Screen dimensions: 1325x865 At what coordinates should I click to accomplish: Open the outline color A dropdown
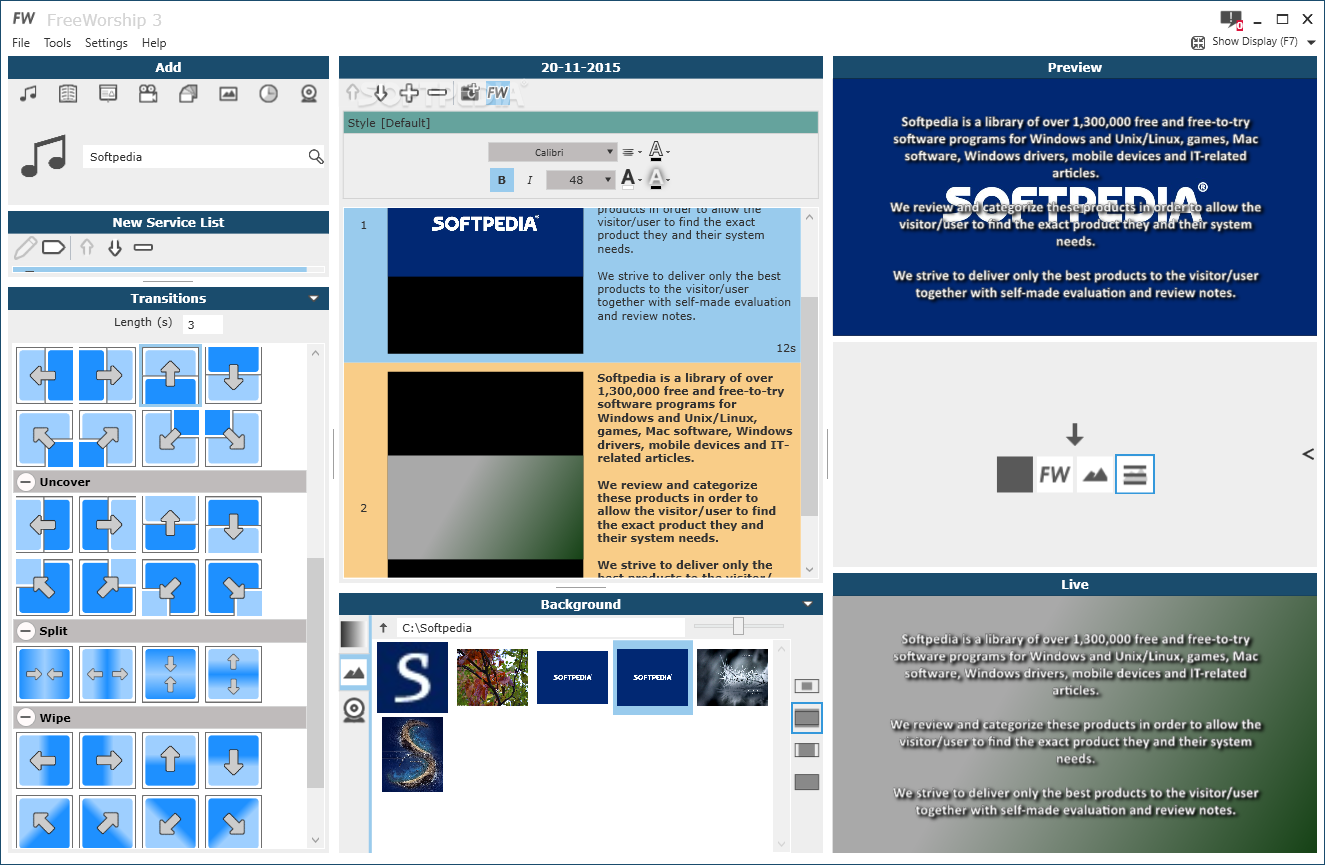(x=658, y=151)
